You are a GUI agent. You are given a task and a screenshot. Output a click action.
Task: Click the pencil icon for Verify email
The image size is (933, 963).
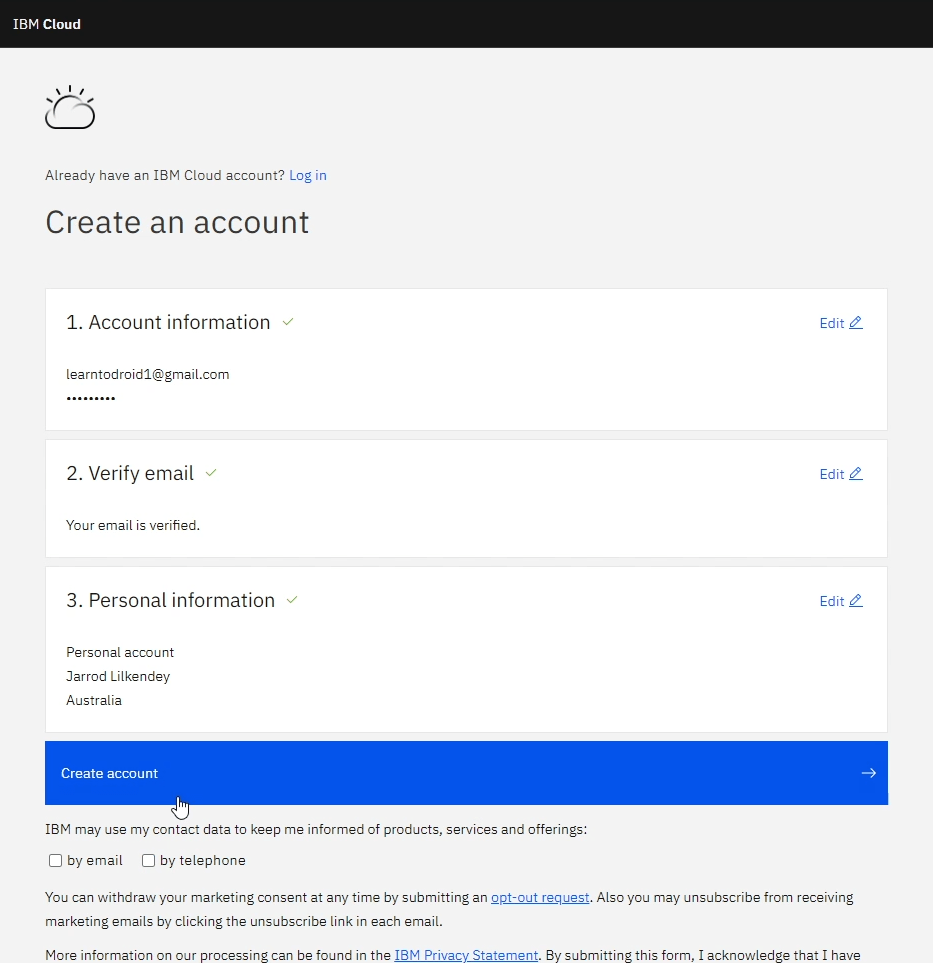click(855, 474)
